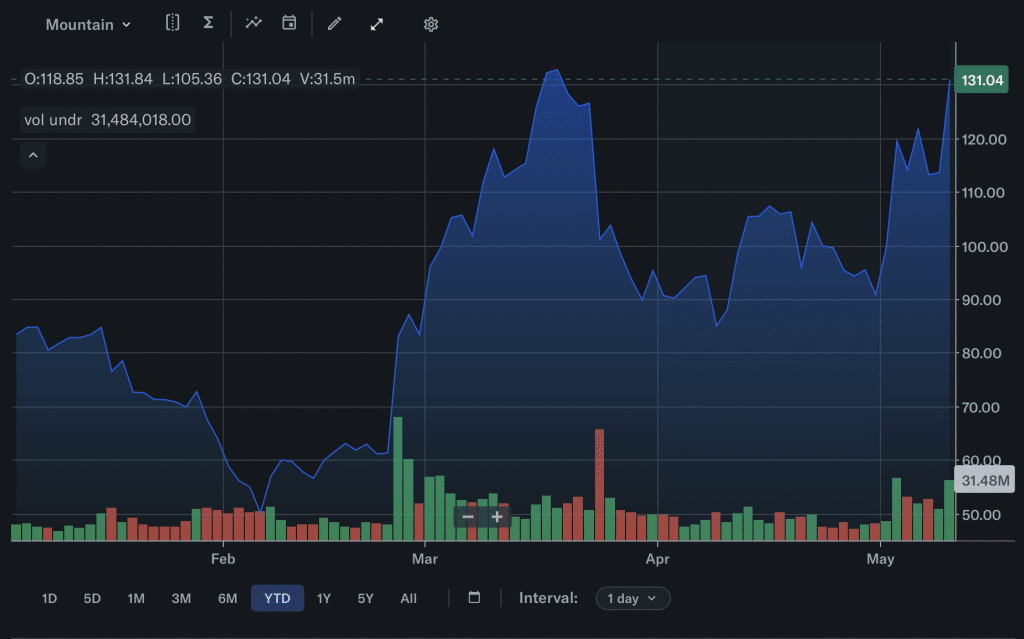Switch to the All range tab
The image size is (1024, 639).
409,598
